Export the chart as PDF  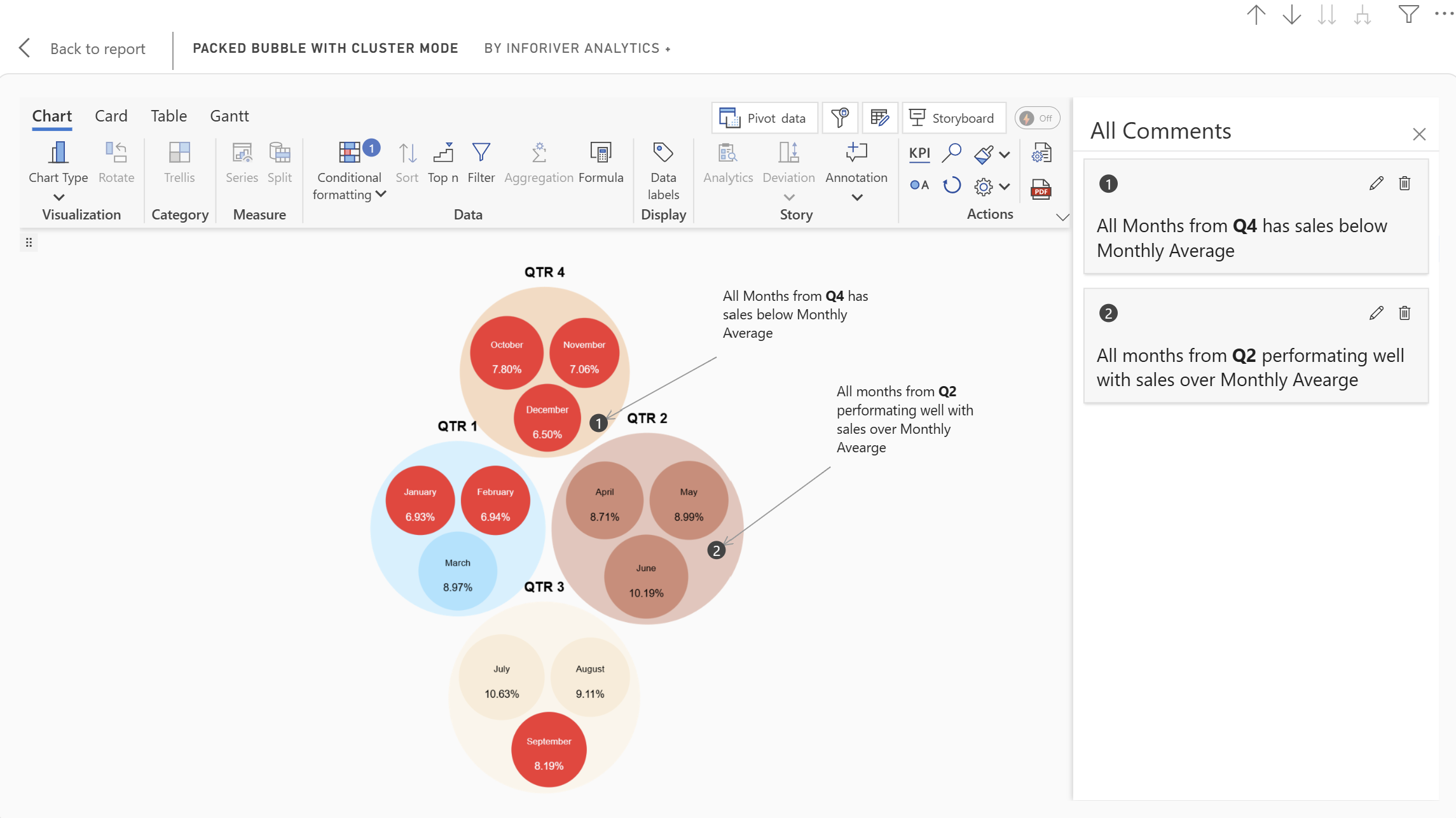coord(1040,188)
